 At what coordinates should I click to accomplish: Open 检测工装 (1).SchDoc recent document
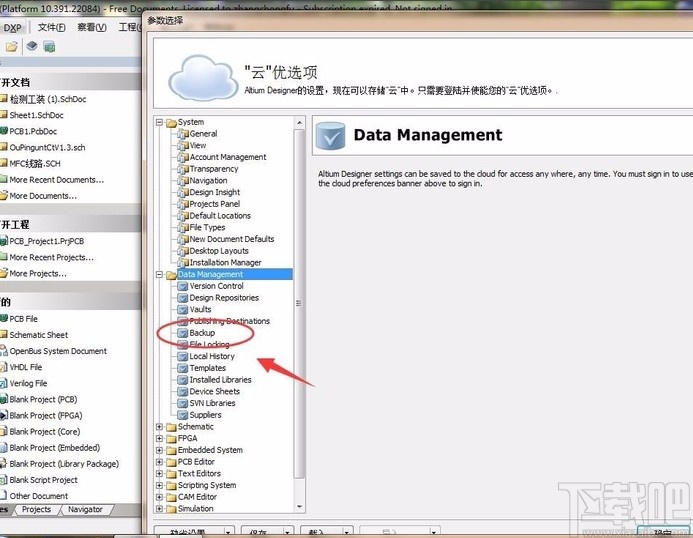tap(48, 99)
